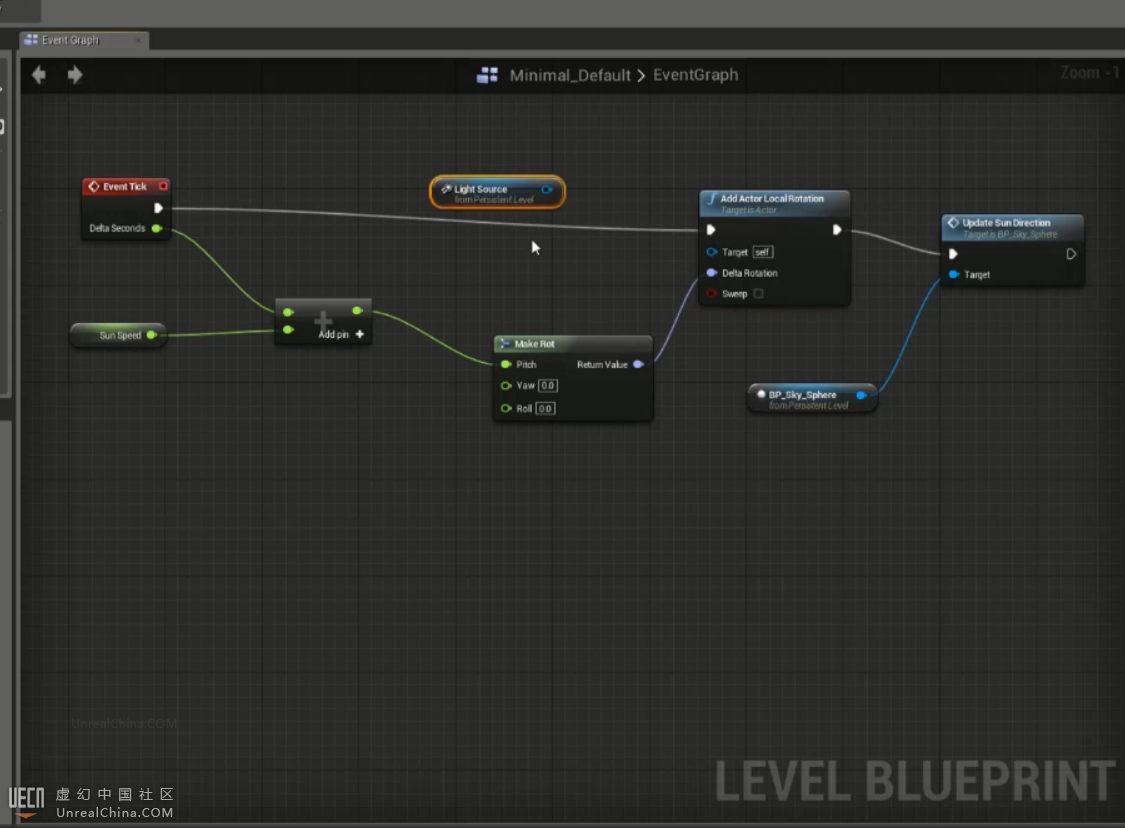Click the Event Tick execution output pin
This screenshot has width=1125, height=828.
pos(158,208)
